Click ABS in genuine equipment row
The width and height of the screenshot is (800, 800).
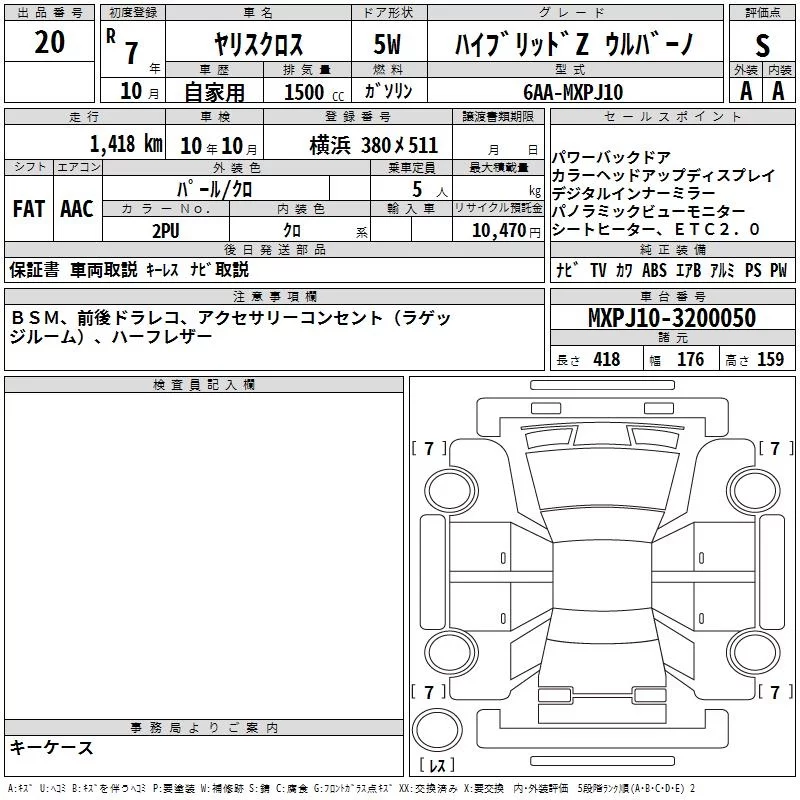tap(654, 270)
